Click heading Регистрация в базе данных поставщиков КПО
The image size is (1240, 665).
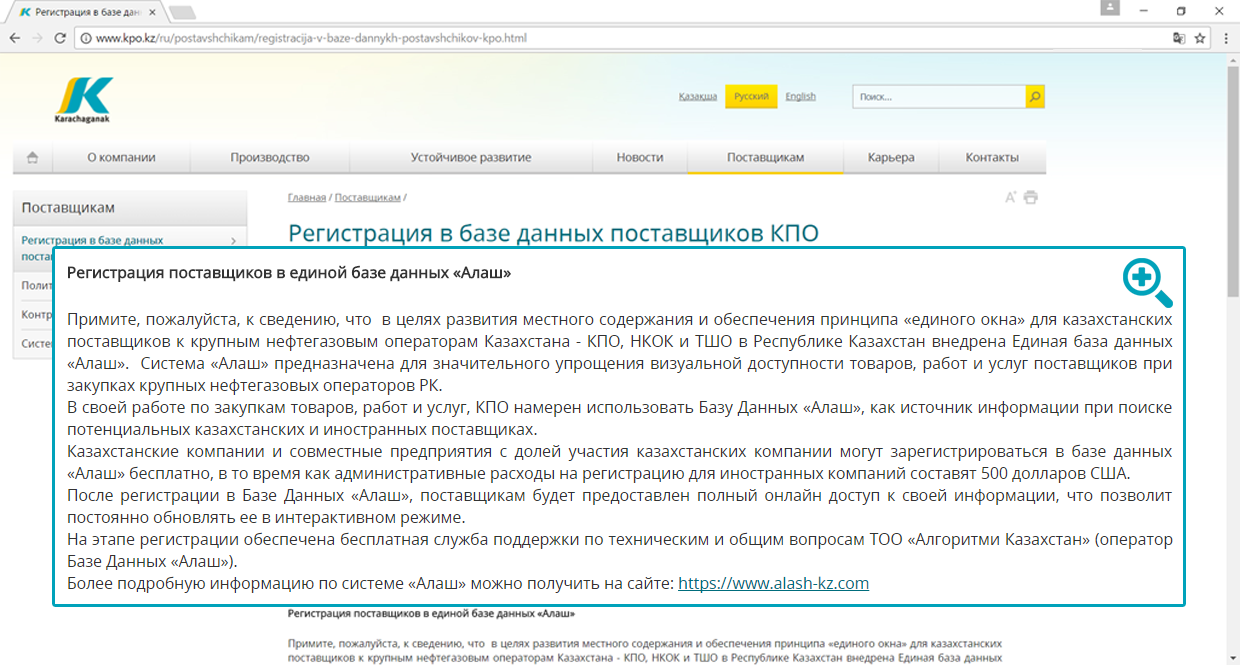(x=553, y=234)
